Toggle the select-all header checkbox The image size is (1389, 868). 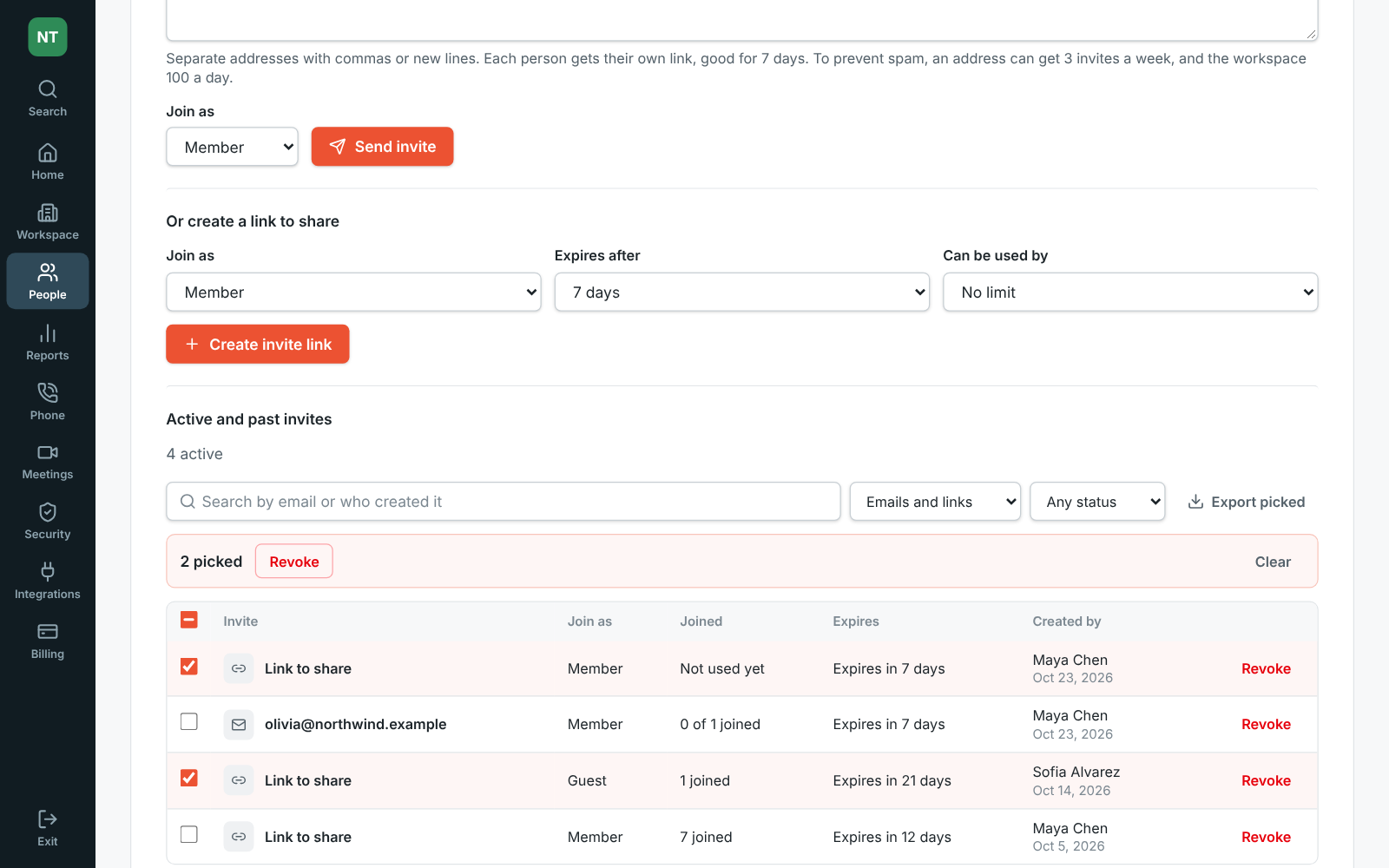pos(189,620)
